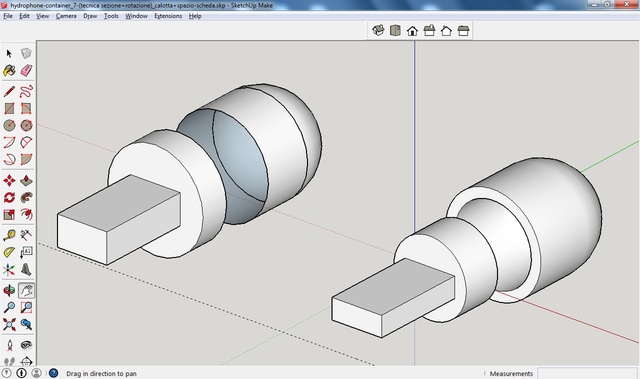Screen dimensions: 640x379
Task: Open the Edit menu
Action: [24, 16]
